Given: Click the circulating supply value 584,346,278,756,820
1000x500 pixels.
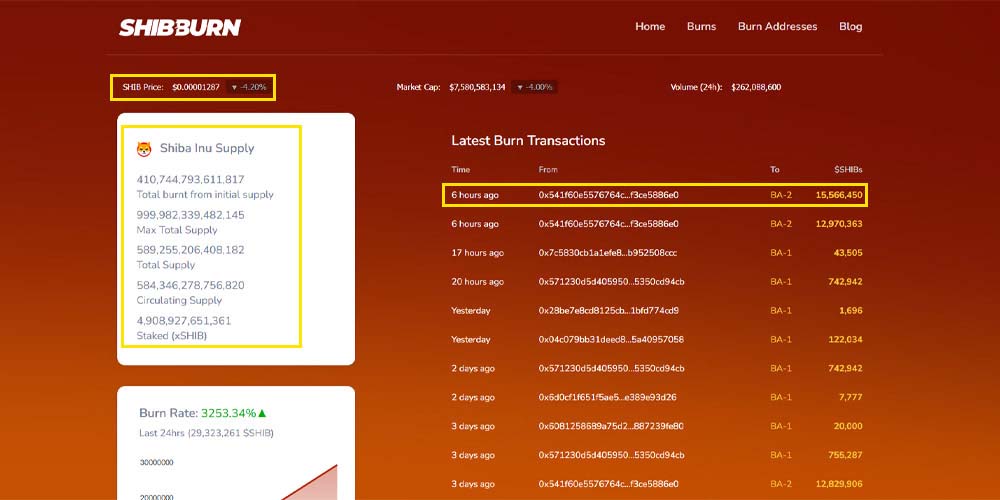Looking at the screenshot, I should coord(190,285).
